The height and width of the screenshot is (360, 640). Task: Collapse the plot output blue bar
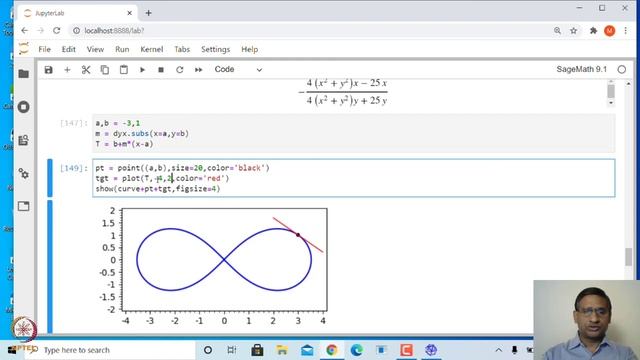pos(50,267)
